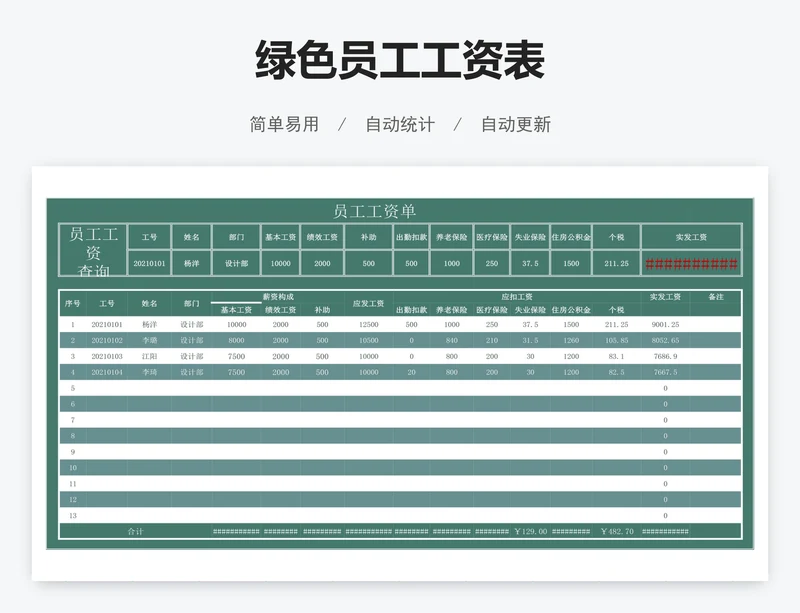
Task: Click the 82.5 个税 value
Action: point(616,372)
